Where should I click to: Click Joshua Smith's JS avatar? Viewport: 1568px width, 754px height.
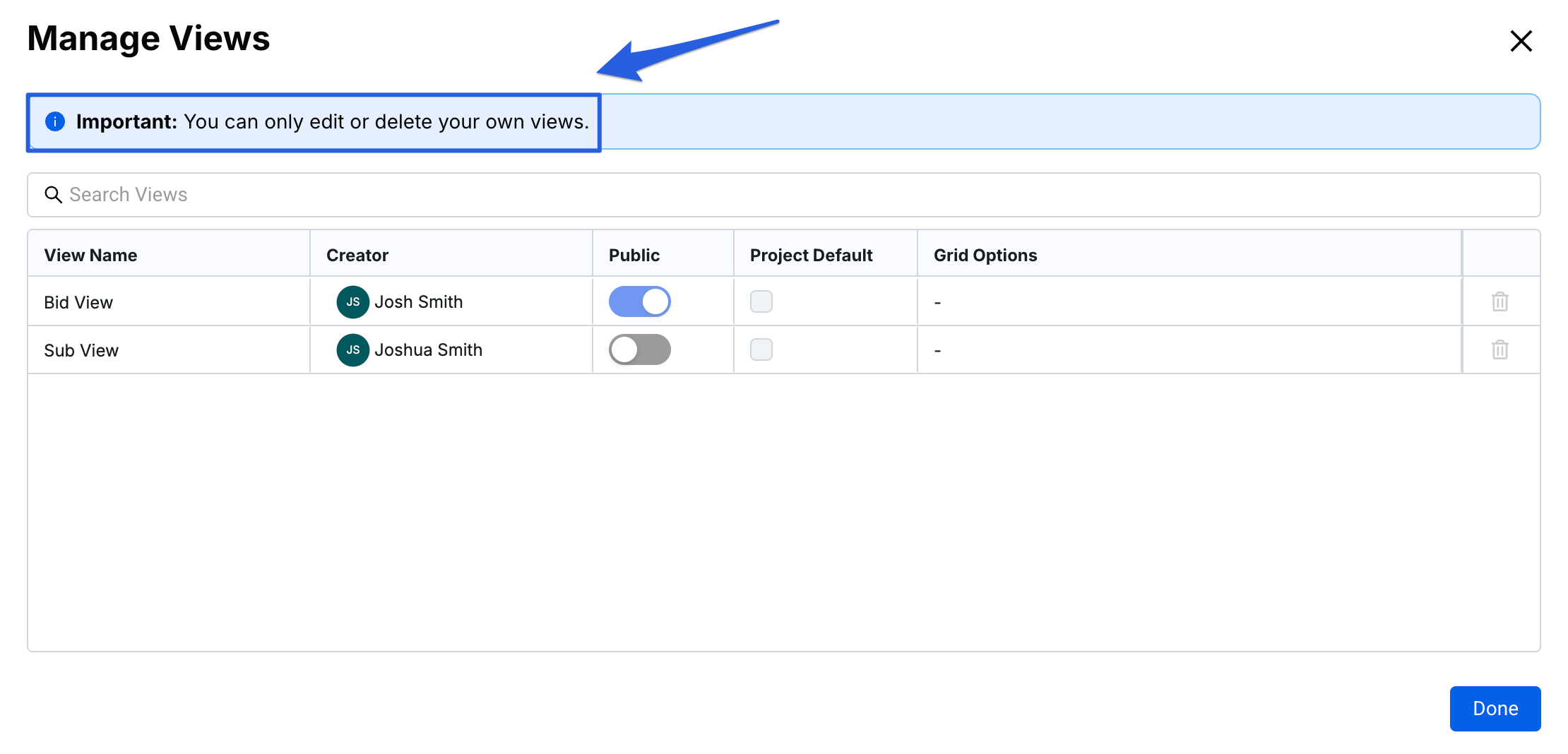[353, 350]
